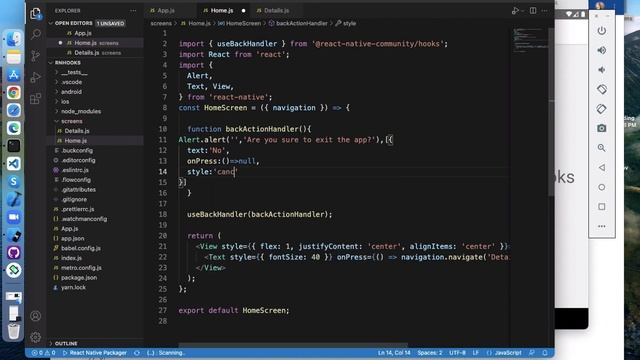The height and width of the screenshot is (360, 640).
Task: Switch to the Details.js editor tab
Action: point(276,11)
